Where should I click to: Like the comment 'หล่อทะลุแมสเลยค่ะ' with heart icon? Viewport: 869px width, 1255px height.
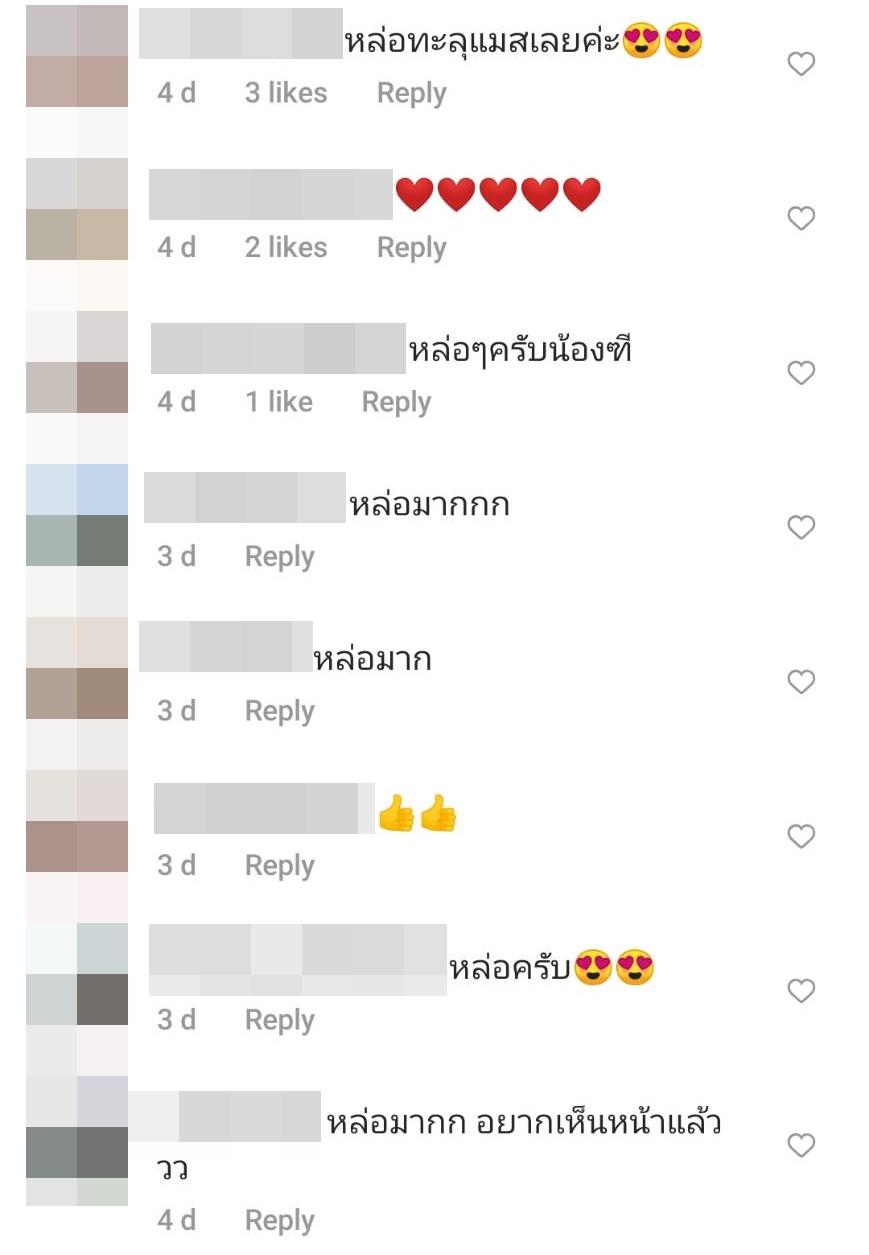coord(801,65)
